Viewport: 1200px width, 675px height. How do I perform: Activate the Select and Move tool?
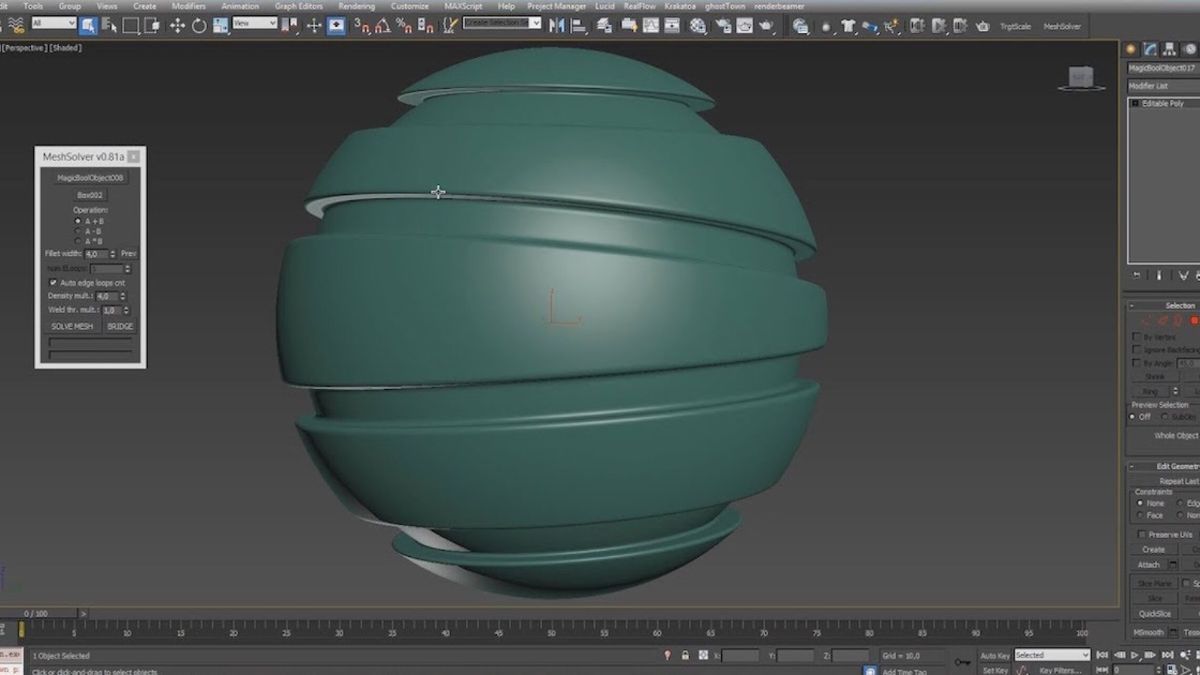coord(177,24)
